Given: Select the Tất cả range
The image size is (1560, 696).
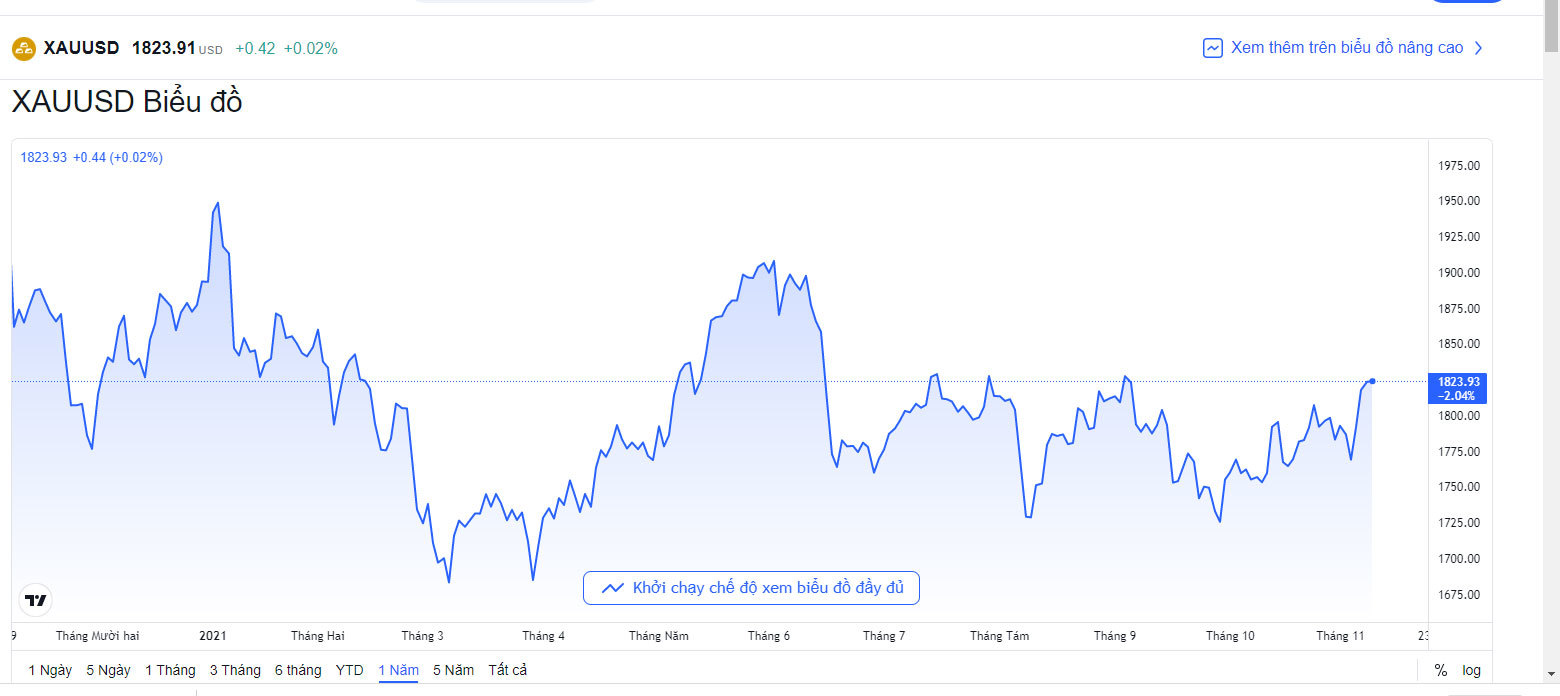Looking at the screenshot, I should click(x=507, y=670).
